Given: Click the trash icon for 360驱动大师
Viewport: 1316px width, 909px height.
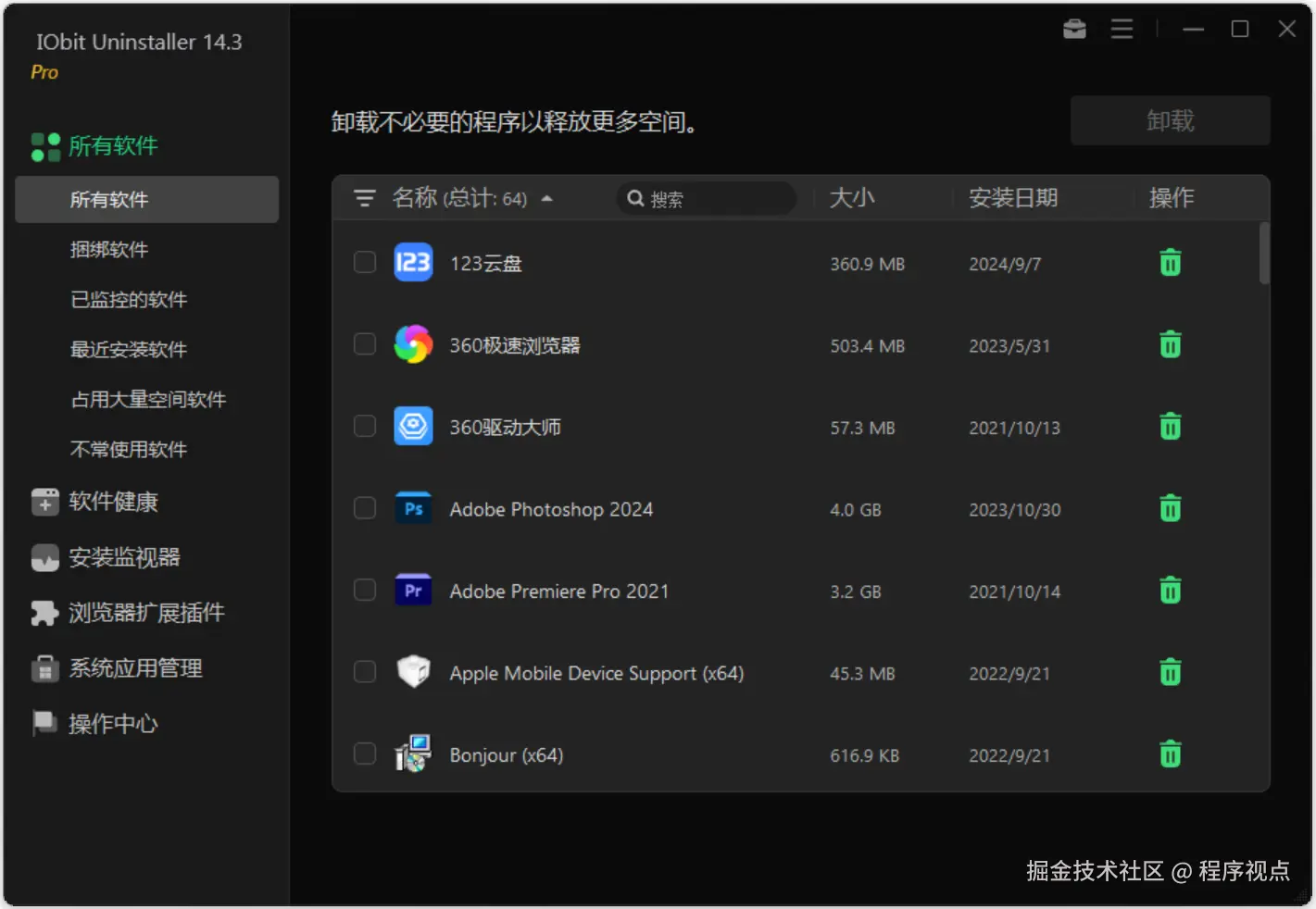Looking at the screenshot, I should tap(1171, 427).
